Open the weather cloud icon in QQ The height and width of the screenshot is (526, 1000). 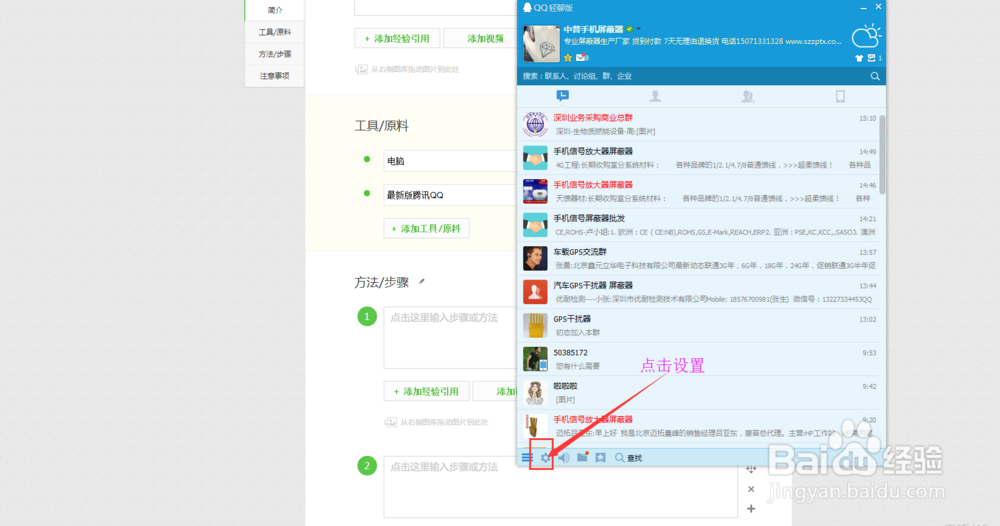point(867,36)
